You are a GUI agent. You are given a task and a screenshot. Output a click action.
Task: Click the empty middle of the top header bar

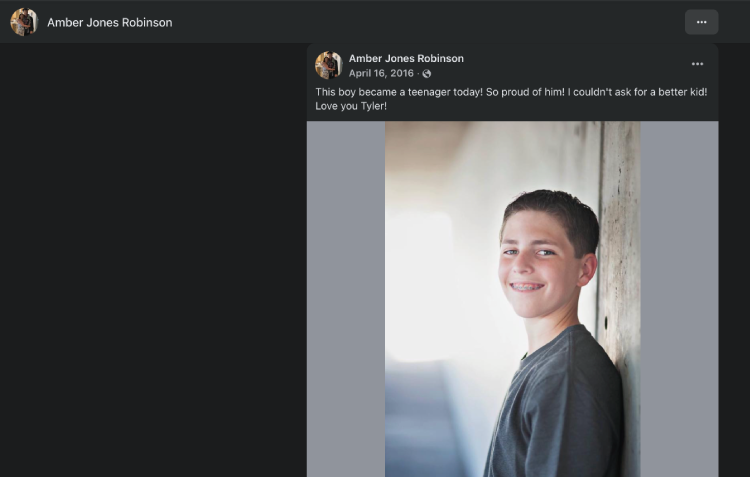(428, 22)
